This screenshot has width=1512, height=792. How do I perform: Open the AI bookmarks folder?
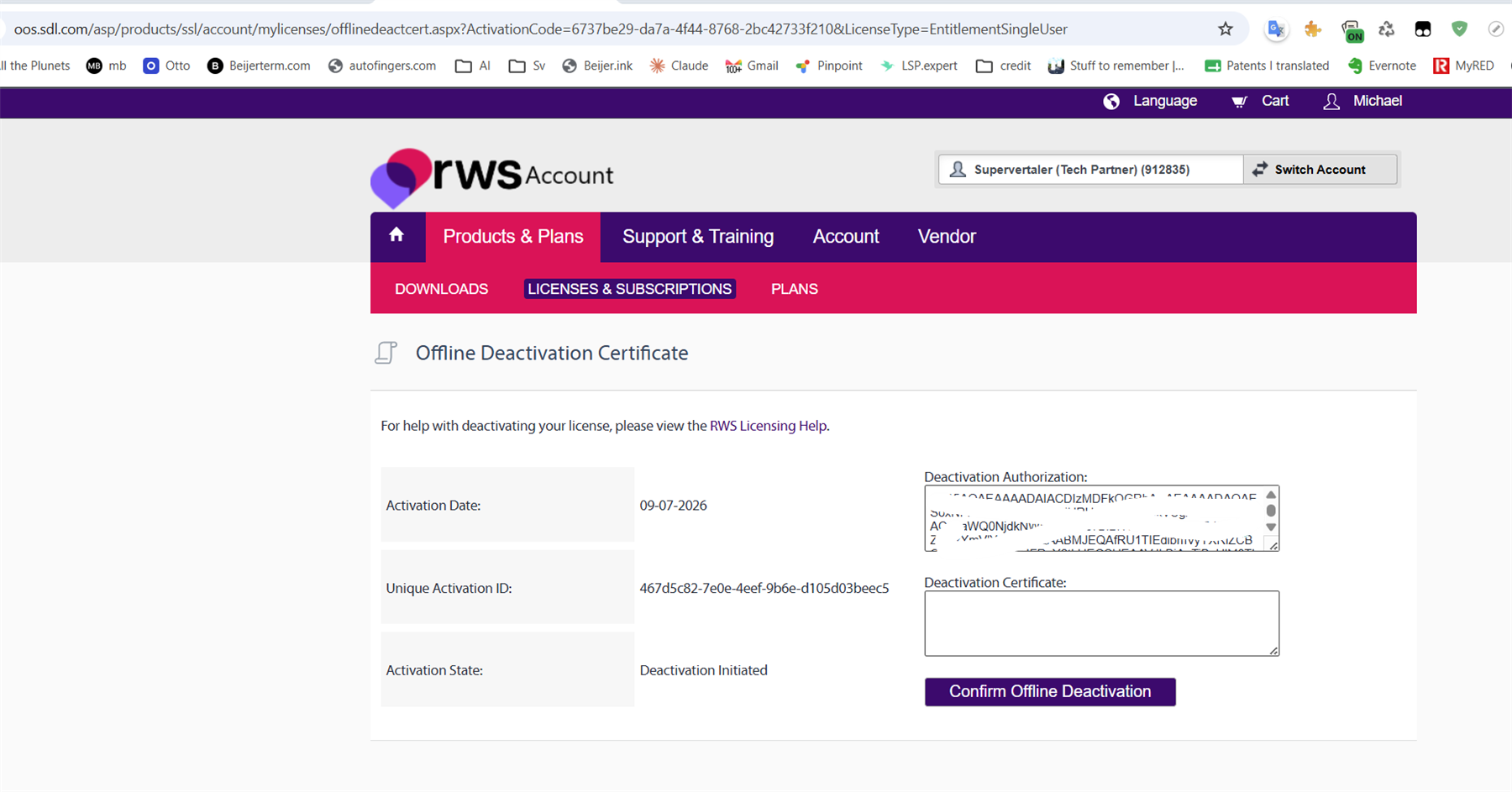tap(473, 66)
